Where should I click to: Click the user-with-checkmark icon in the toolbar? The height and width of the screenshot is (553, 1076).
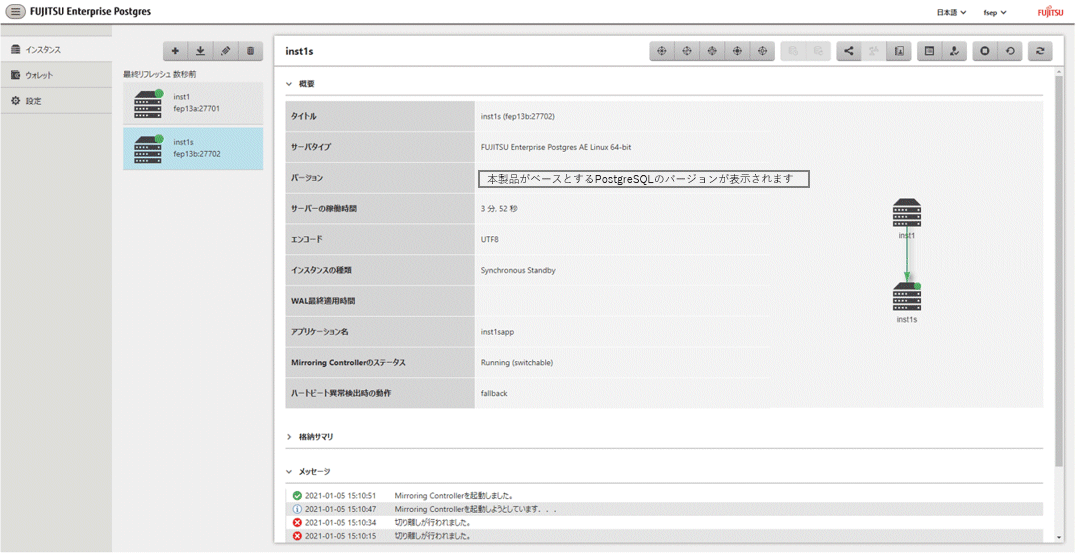pos(955,51)
